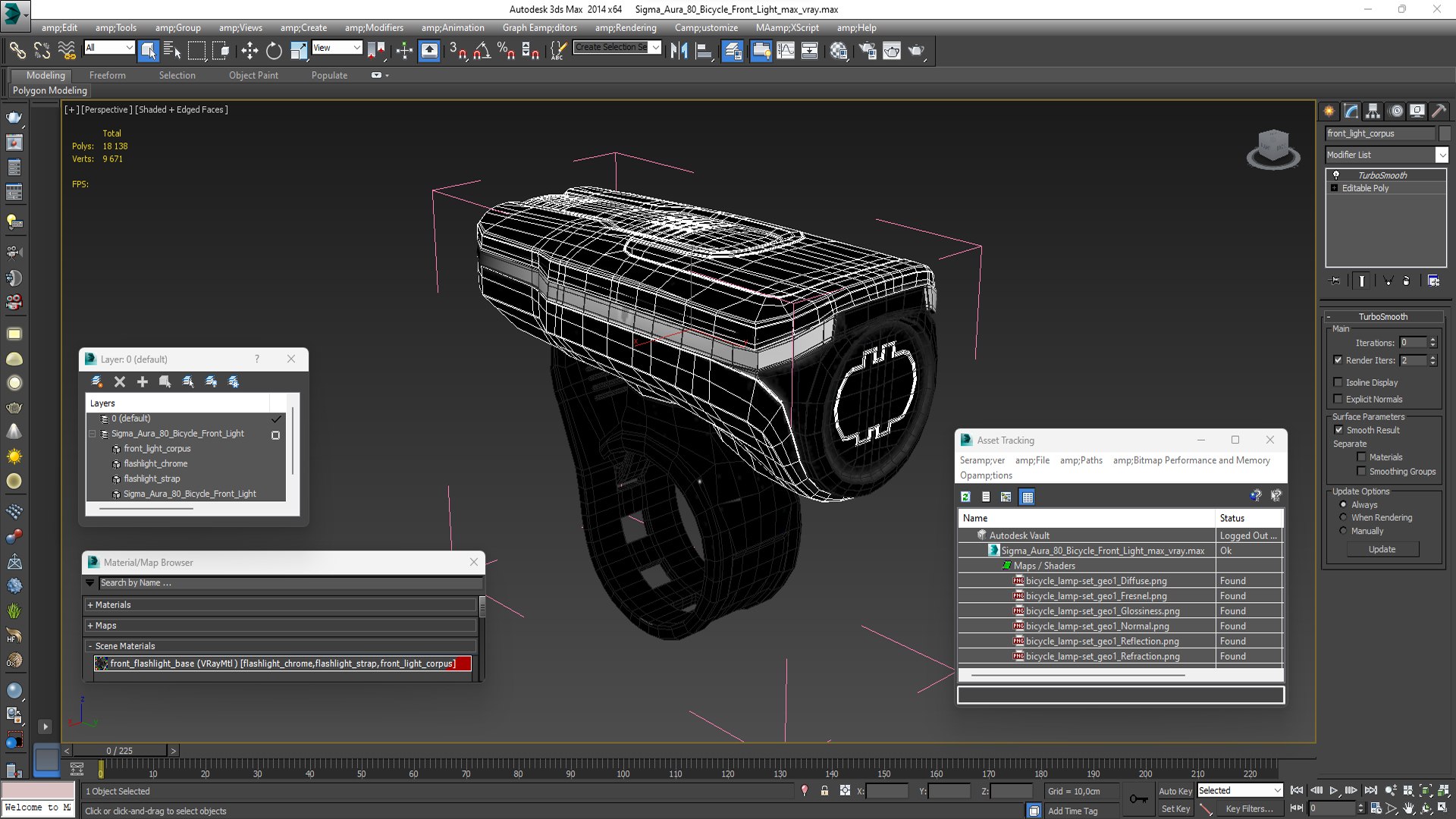Viewport: 1456px width, 819px height.
Task: Select the When Rendering radio button
Action: 1343,517
